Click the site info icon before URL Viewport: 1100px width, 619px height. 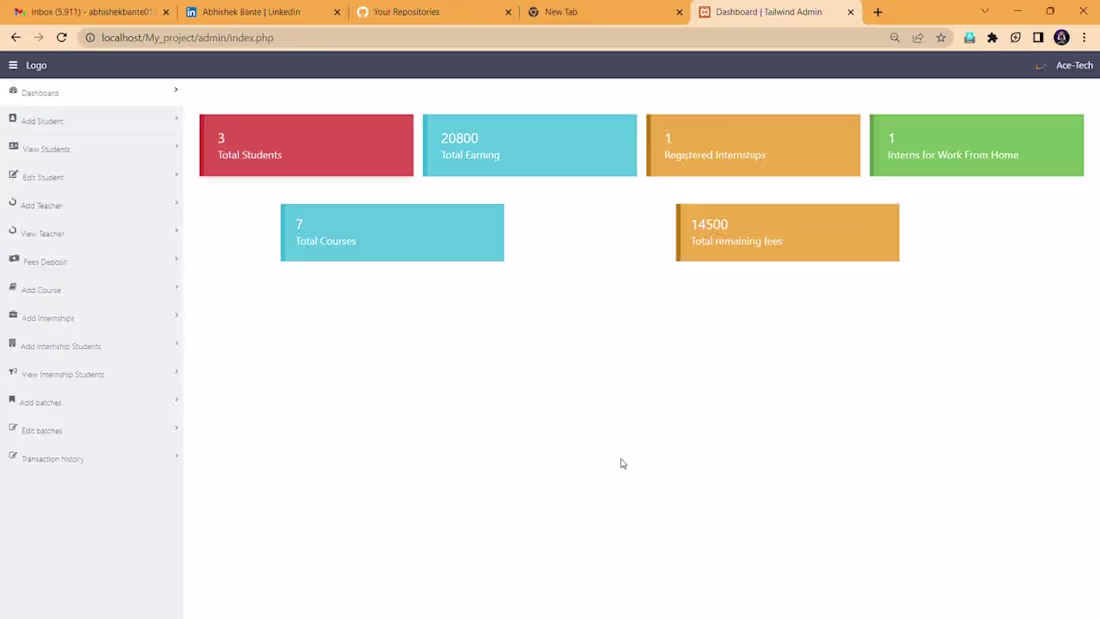[x=90, y=38]
